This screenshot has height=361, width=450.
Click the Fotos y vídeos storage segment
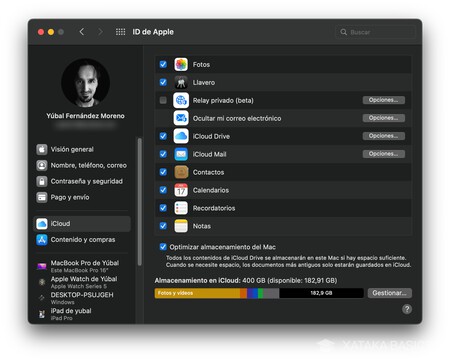click(x=197, y=293)
